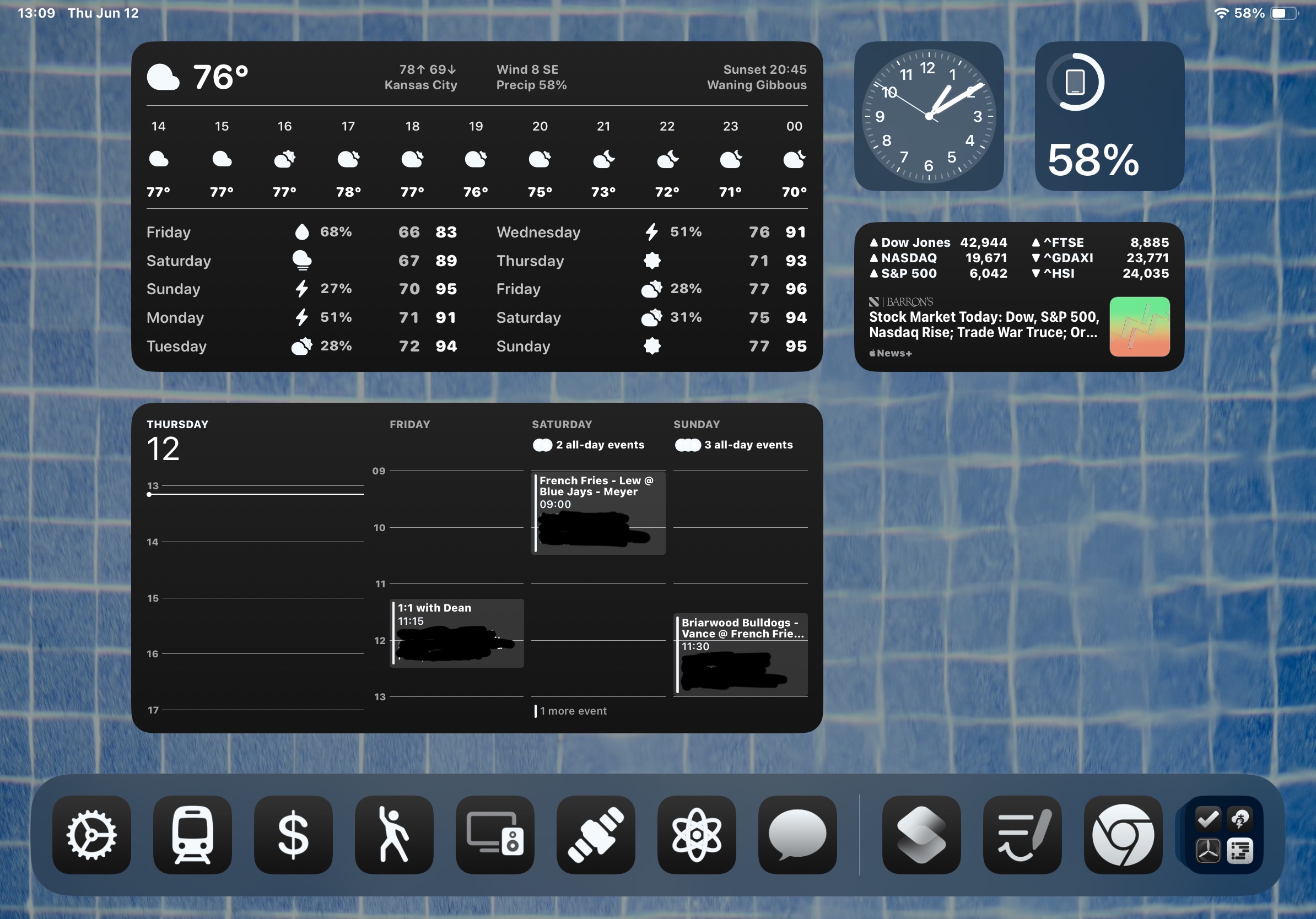Tap the 14 hour forecast cloud icon
This screenshot has height=919, width=1316.
click(159, 159)
